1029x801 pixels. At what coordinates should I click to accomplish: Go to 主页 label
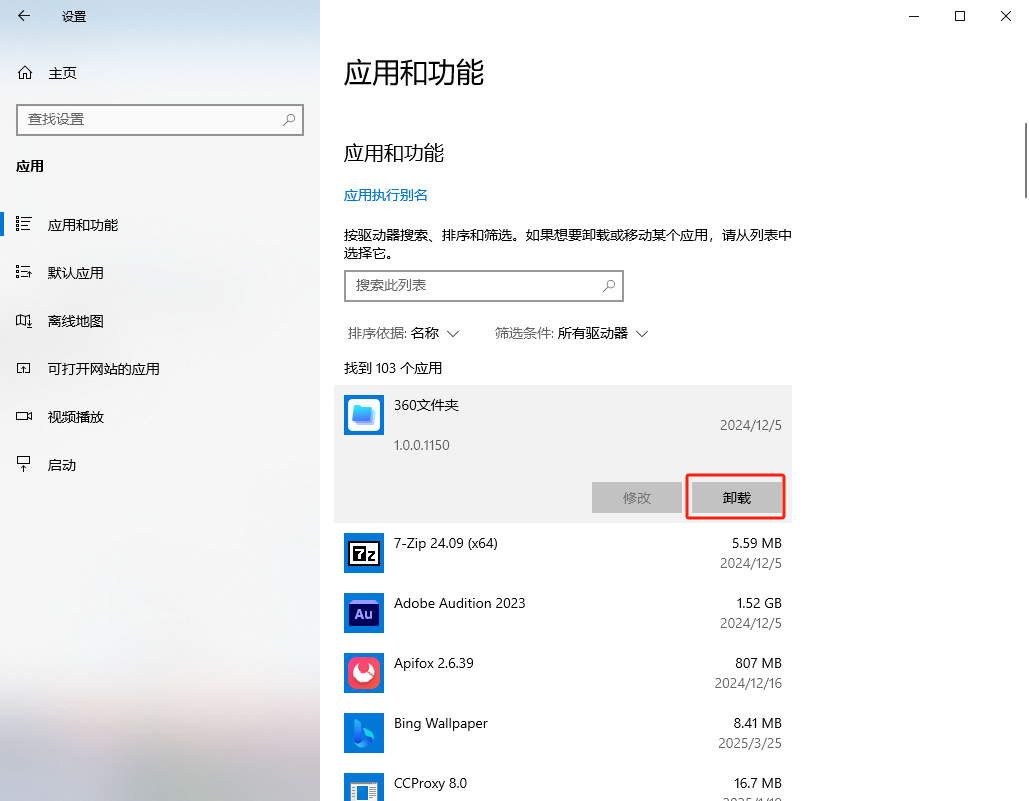pos(62,73)
